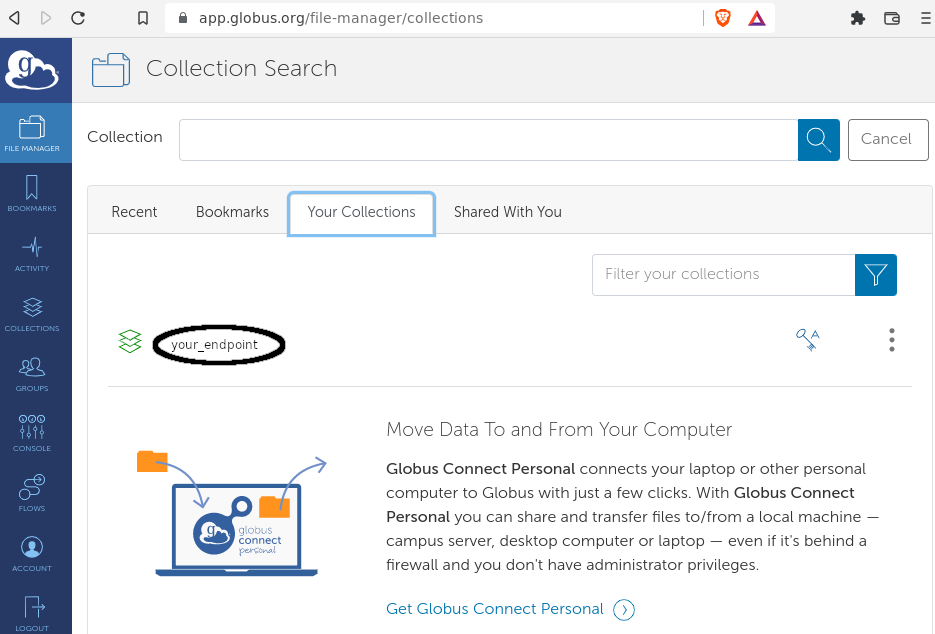Click the blue filter funnel button
The image size is (935, 634).
pos(875,275)
